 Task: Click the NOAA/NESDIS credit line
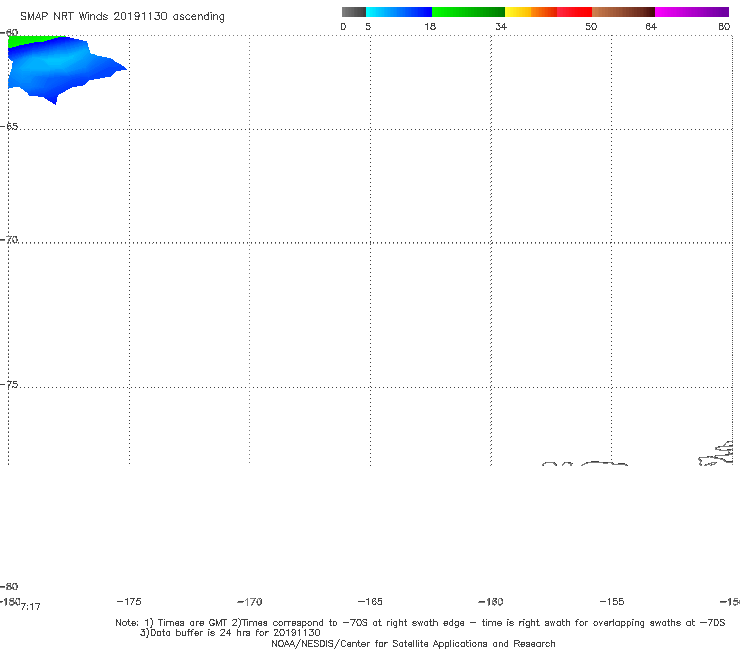point(413,644)
